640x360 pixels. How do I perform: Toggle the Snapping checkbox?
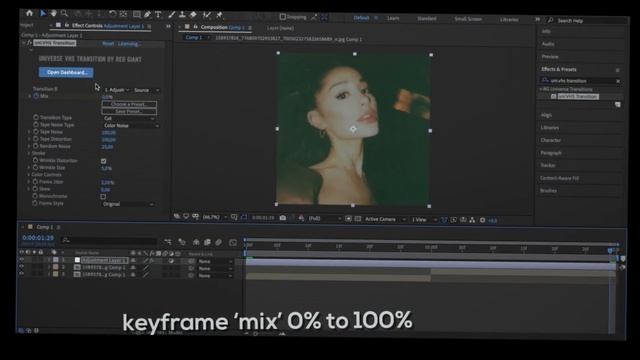[x=282, y=17]
